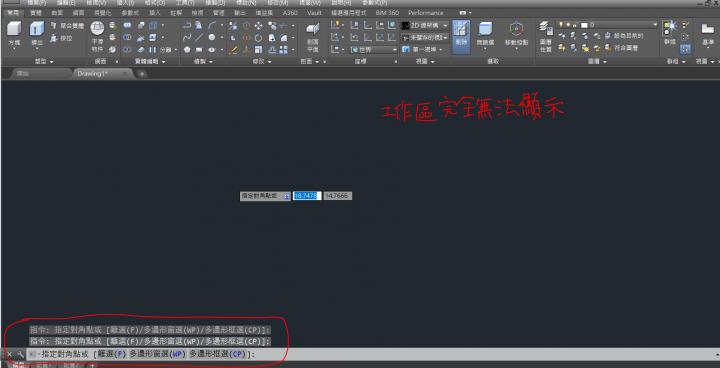Select the Polyline draw tool
720x368 pixels.
tap(187, 26)
